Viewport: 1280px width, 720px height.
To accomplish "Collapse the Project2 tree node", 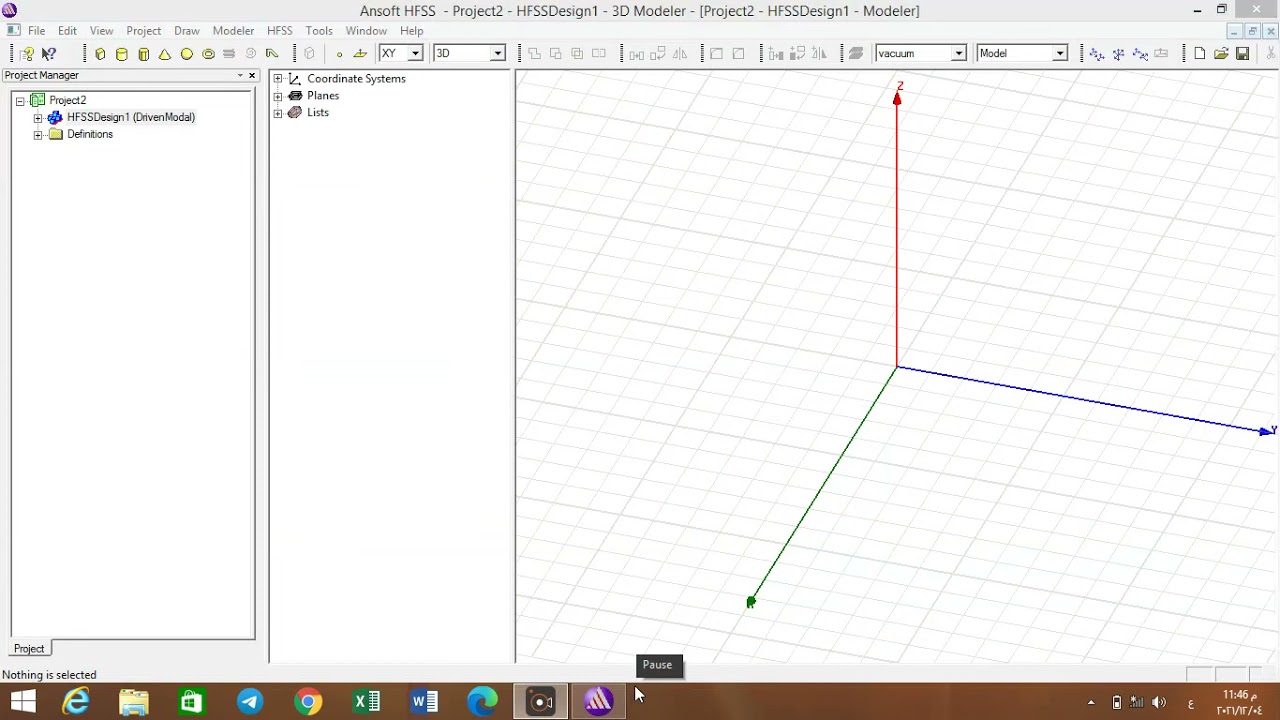I will click(20, 101).
